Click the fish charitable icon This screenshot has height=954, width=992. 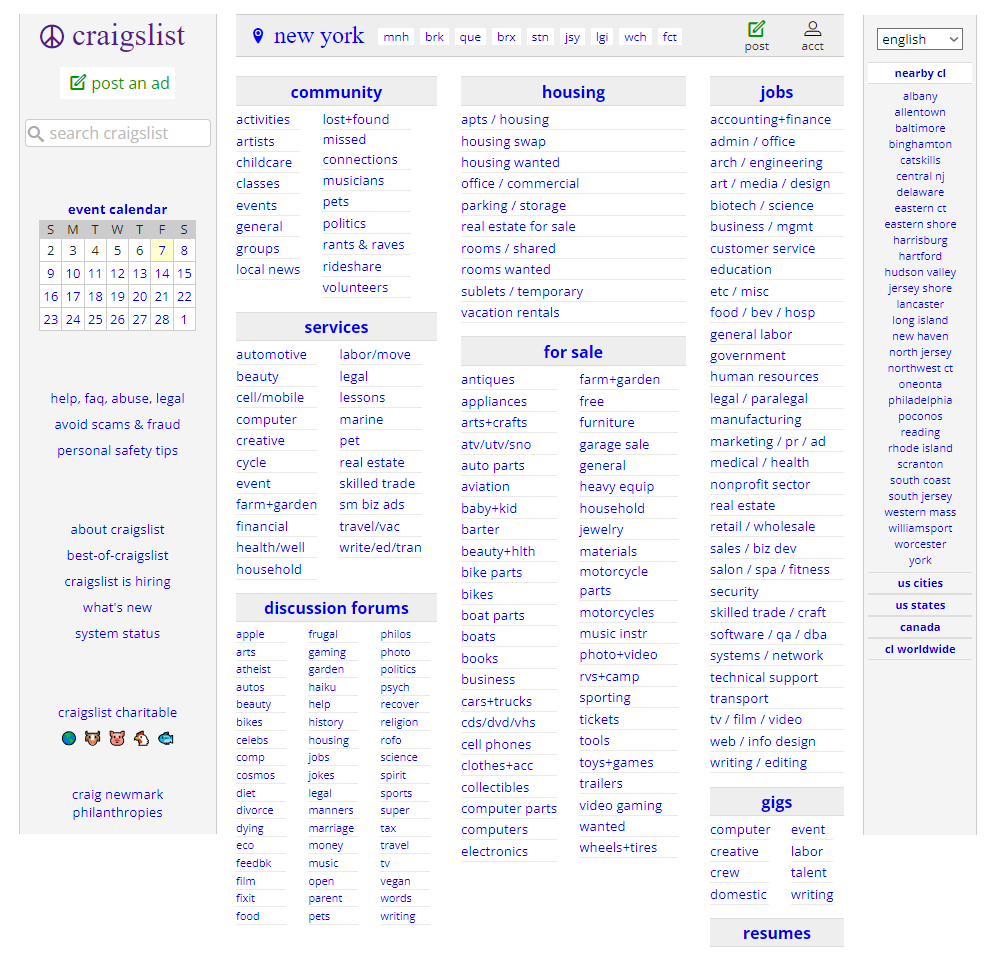point(166,738)
